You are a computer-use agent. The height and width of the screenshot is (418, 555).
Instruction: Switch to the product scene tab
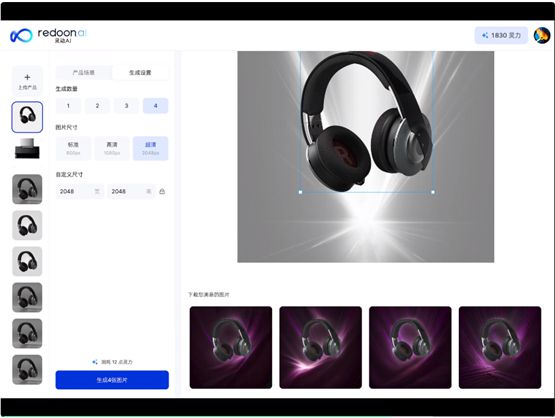coord(84,73)
